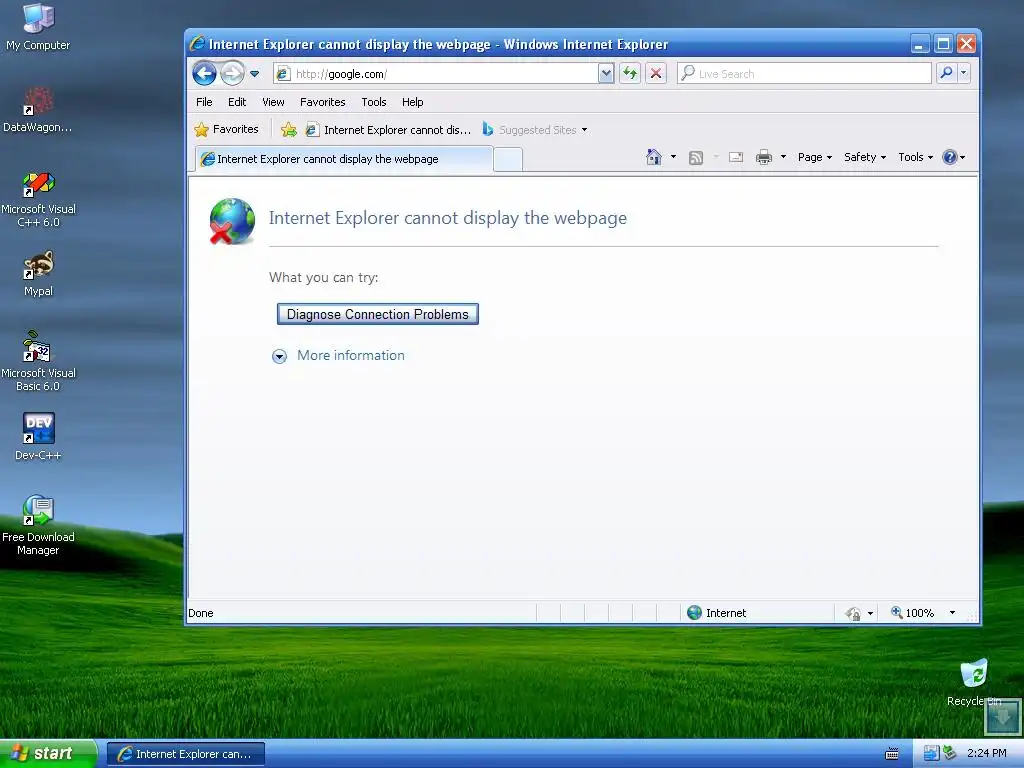The image size is (1024, 768).
Task: Click the More information link
Action: (x=351, y=355)
